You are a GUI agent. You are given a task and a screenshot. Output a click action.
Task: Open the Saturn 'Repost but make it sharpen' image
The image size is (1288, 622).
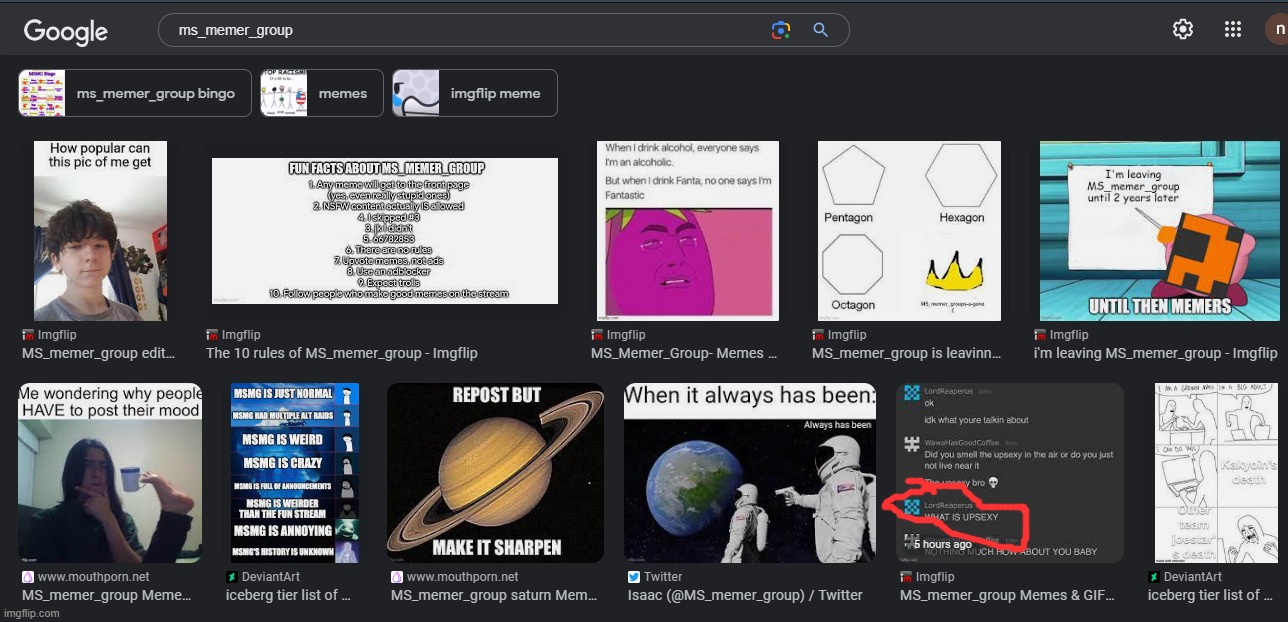[x=495, y=473]
